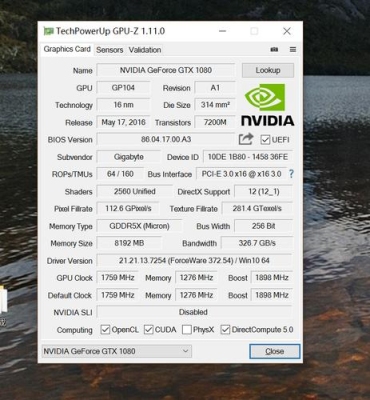Click the BIOS share/export arrow icon
The height and width of the screenshot is (400, 370).
click(246, 139)
